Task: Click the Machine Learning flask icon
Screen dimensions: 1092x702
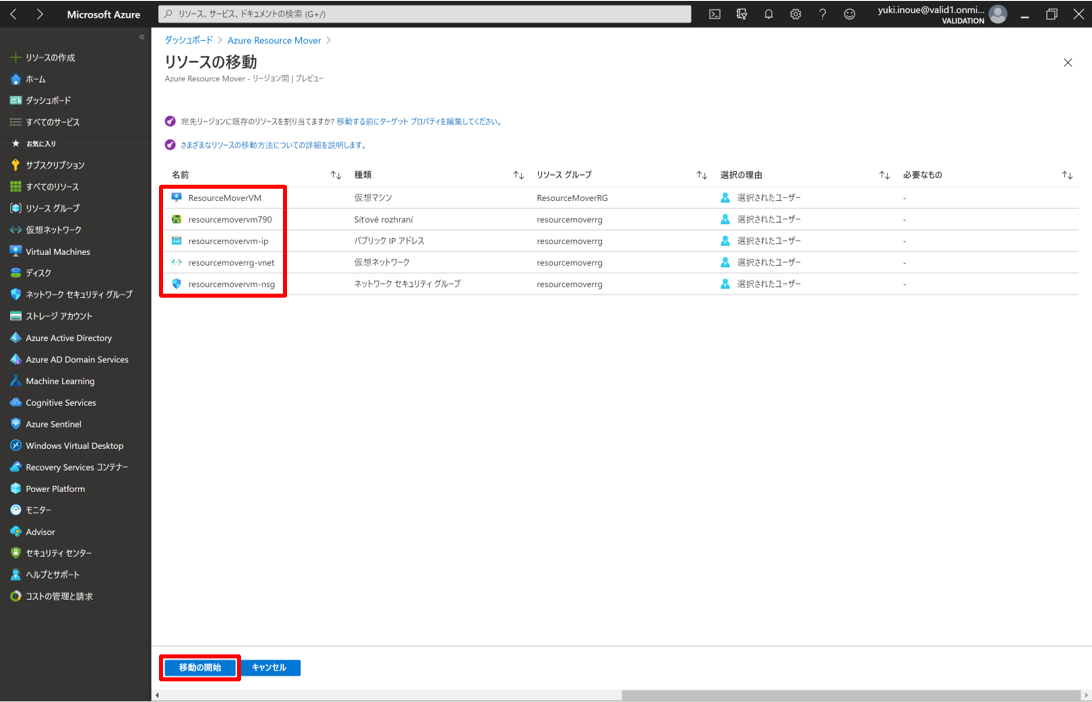Action: 15,381
